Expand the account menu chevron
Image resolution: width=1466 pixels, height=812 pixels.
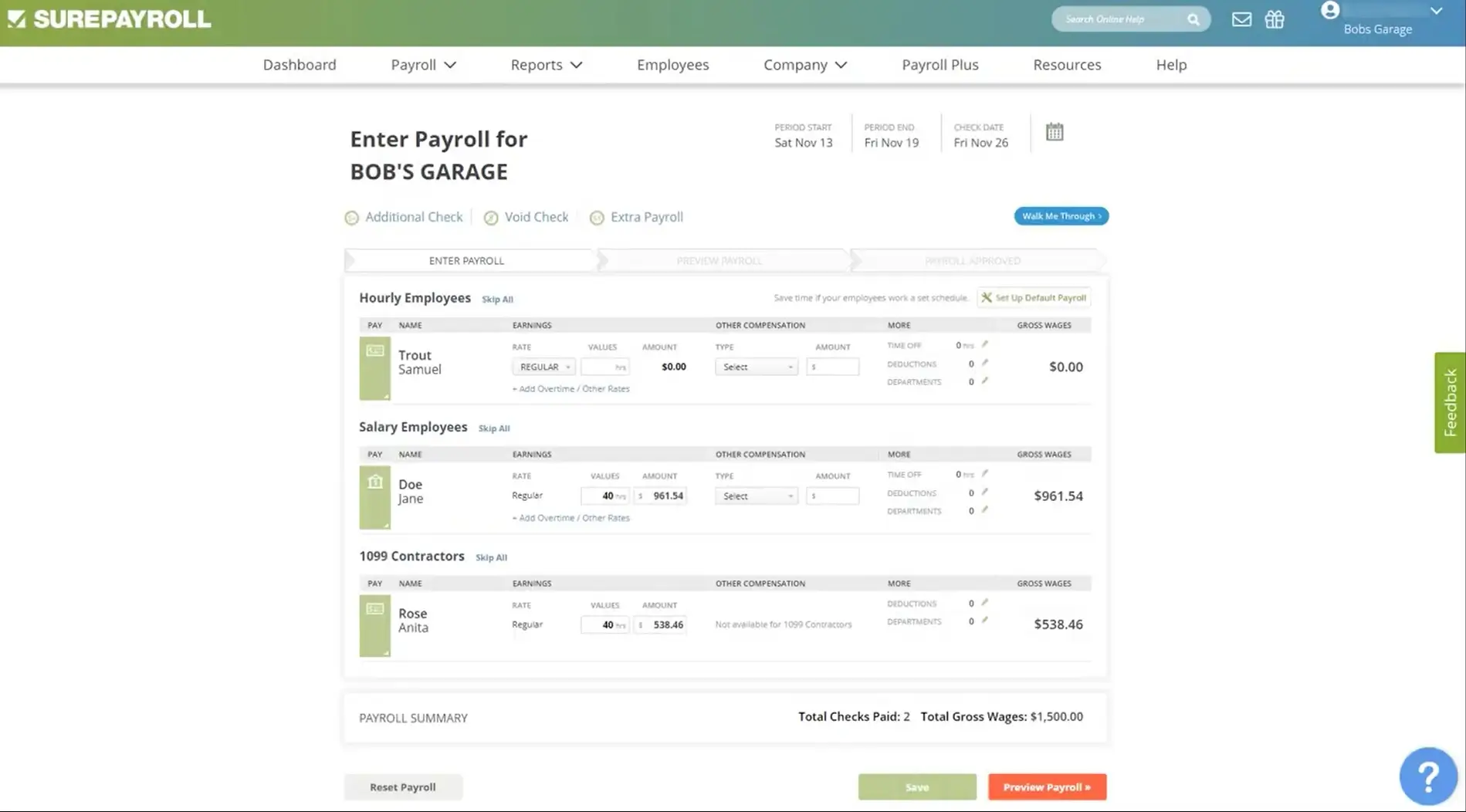point(1436,11)
